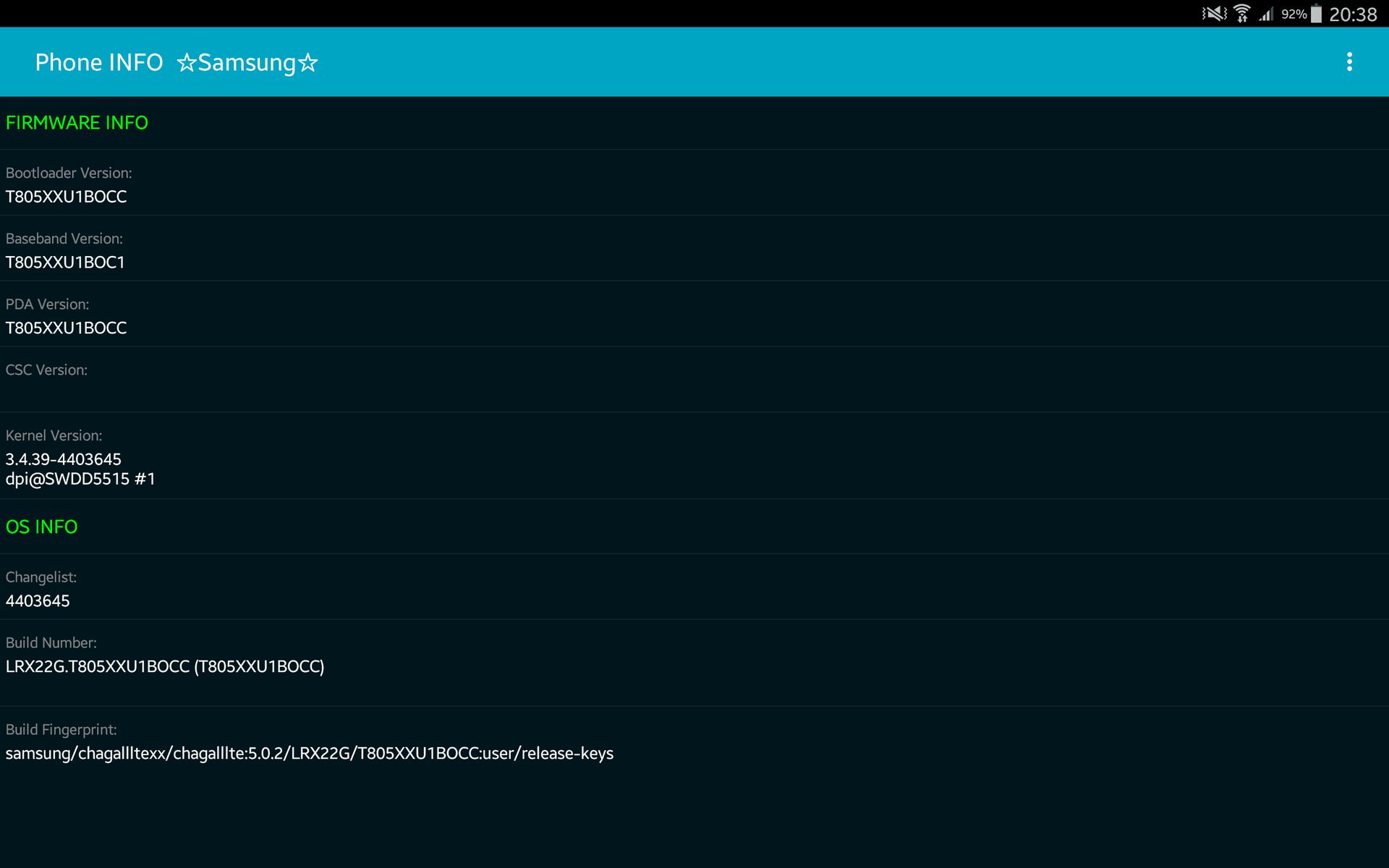1389x868 pixels.
Task: Select Bootloader value T805XXU1BOCC
Action: 66,197
